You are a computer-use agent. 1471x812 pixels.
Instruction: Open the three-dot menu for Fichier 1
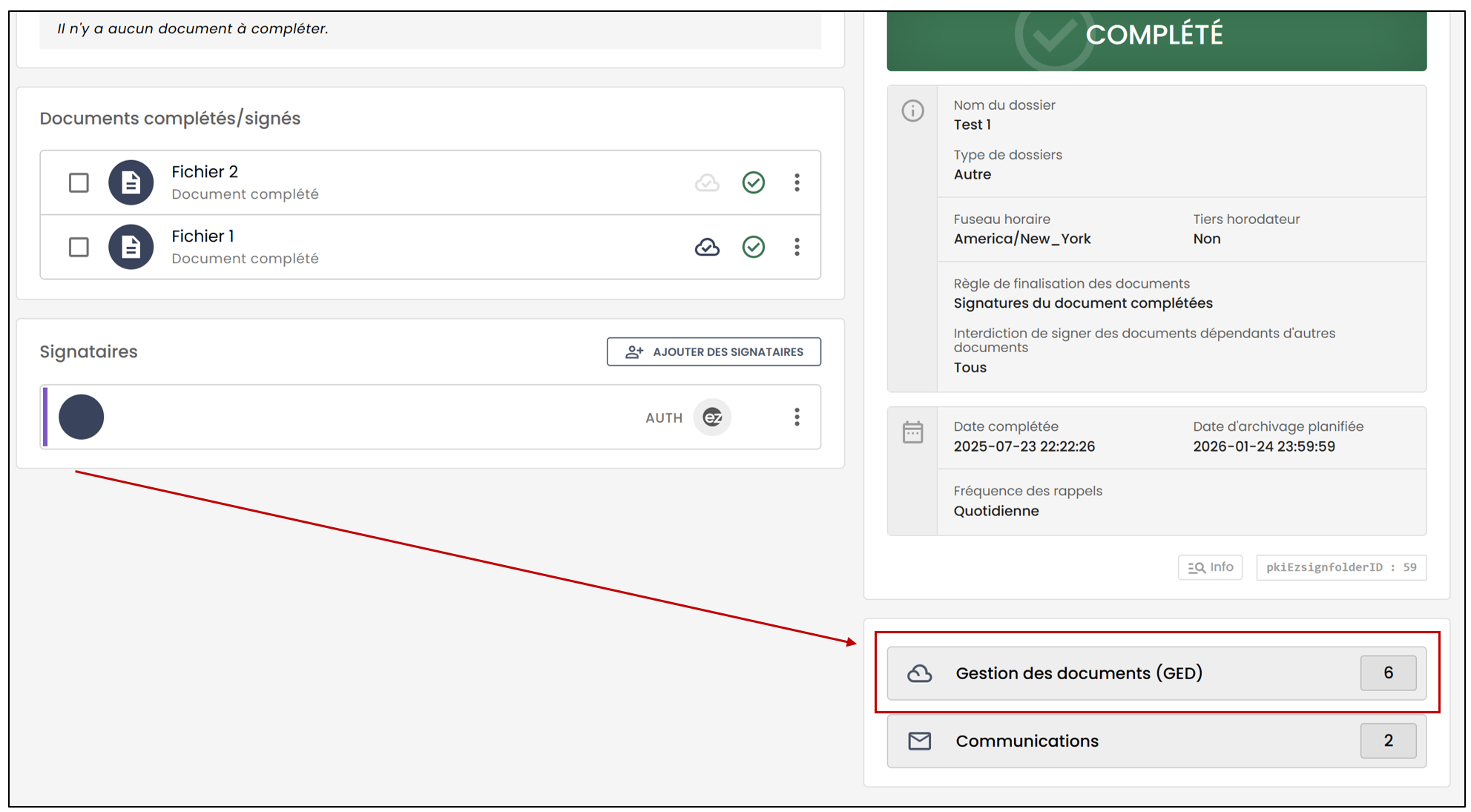pyautogui.click(x=797, y=247)
